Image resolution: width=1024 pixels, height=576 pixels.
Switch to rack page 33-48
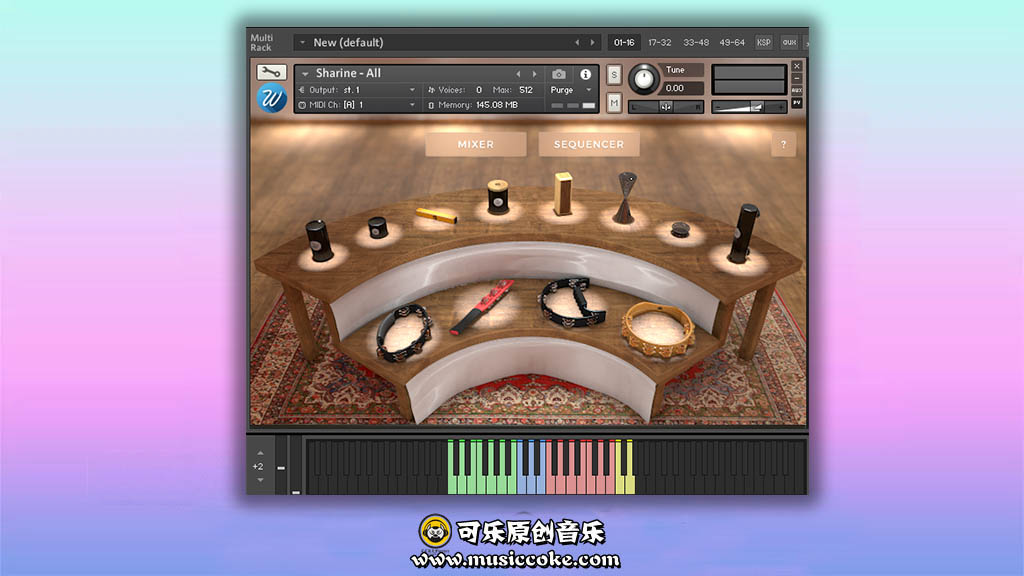pos(696,42)
